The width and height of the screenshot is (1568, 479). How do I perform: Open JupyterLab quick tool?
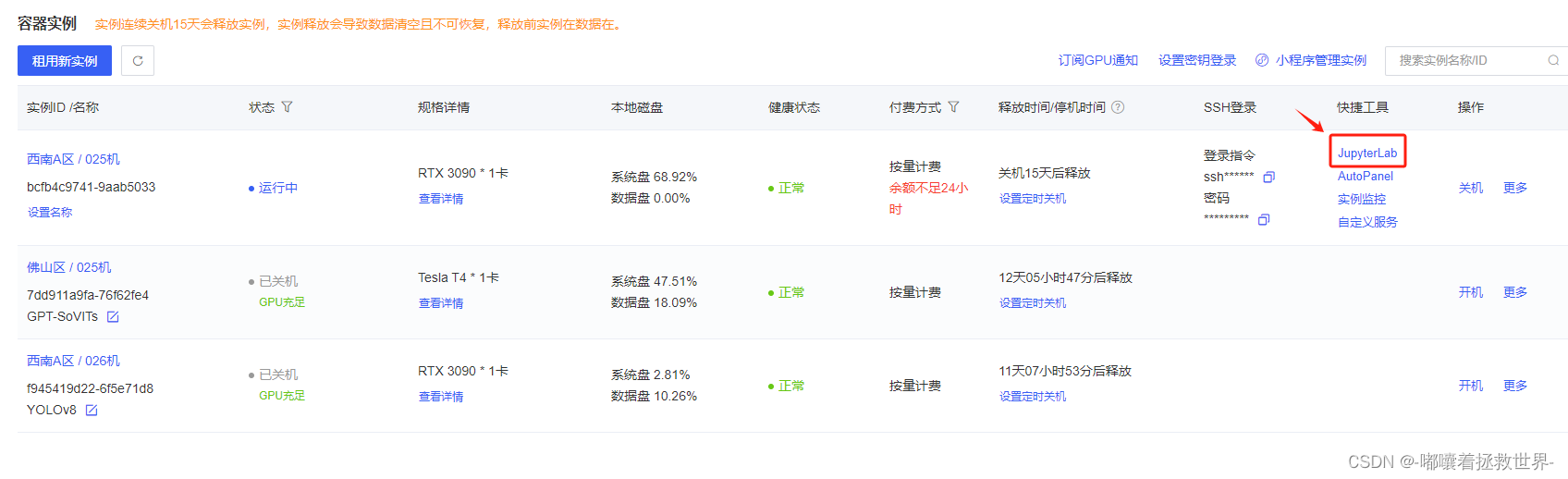pos(1367,154)
